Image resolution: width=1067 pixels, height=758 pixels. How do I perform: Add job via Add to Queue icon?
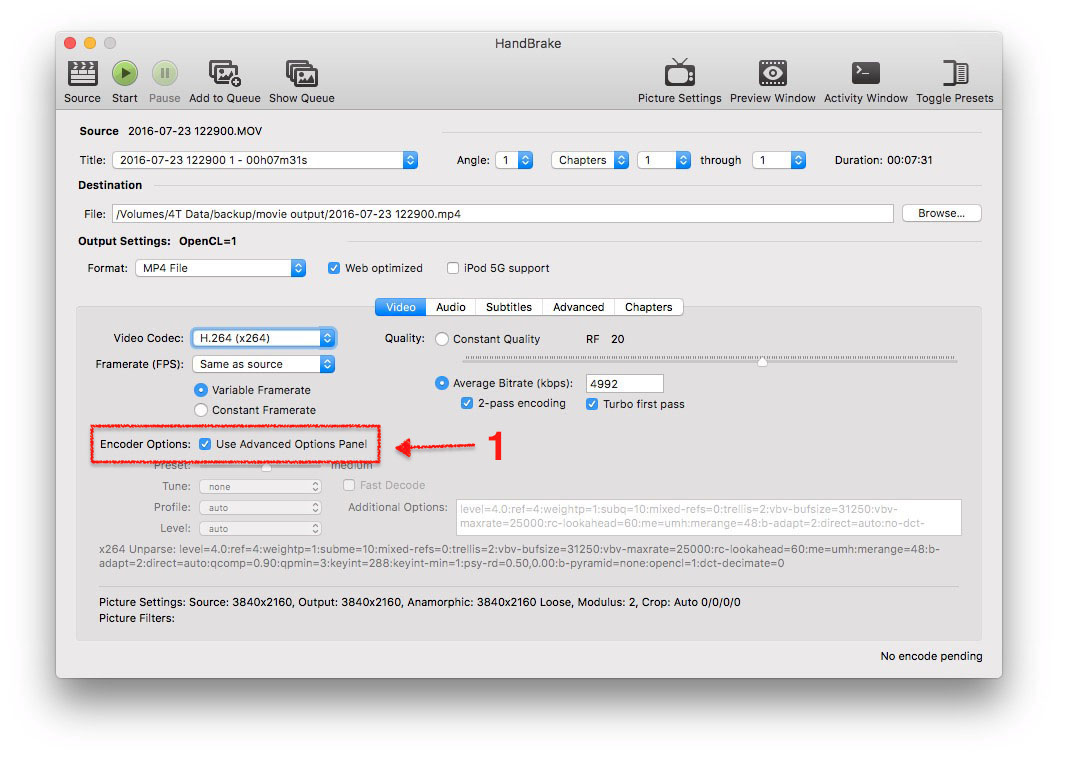(225, 73)
